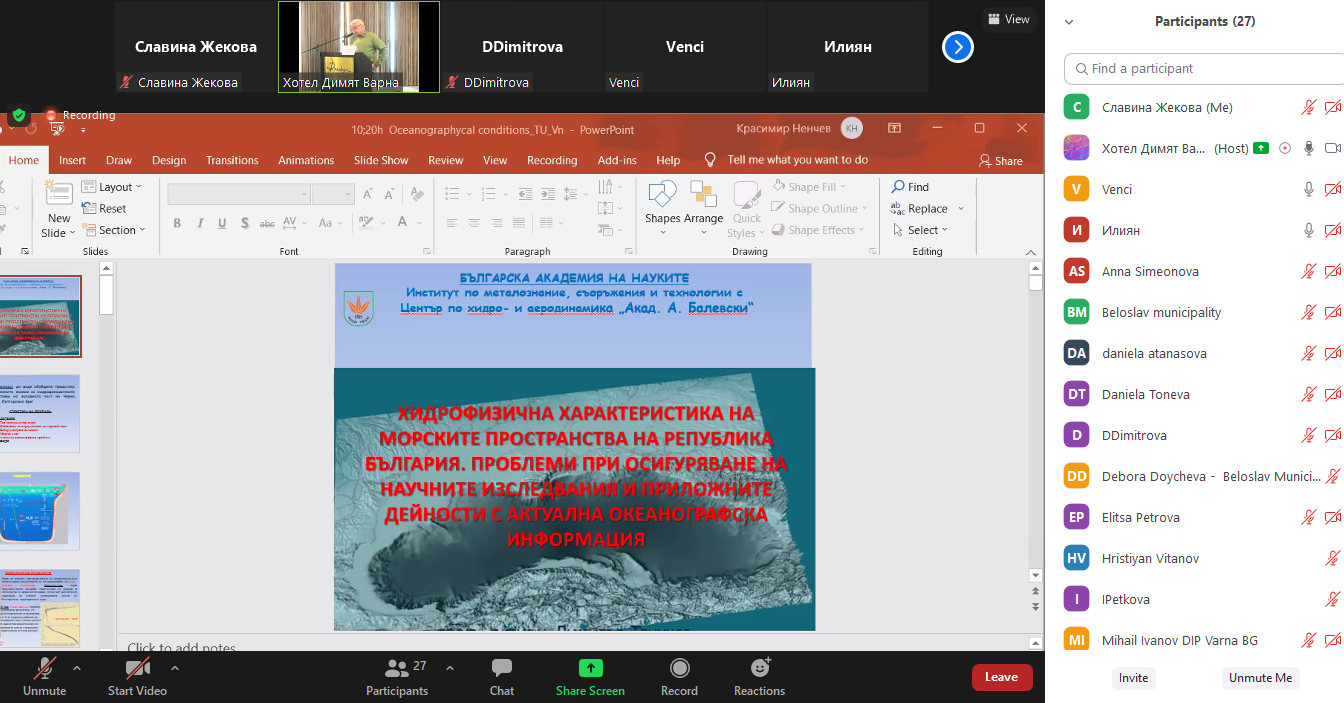
Task: Click the Find a participant search field
Action: (1204, 69)
